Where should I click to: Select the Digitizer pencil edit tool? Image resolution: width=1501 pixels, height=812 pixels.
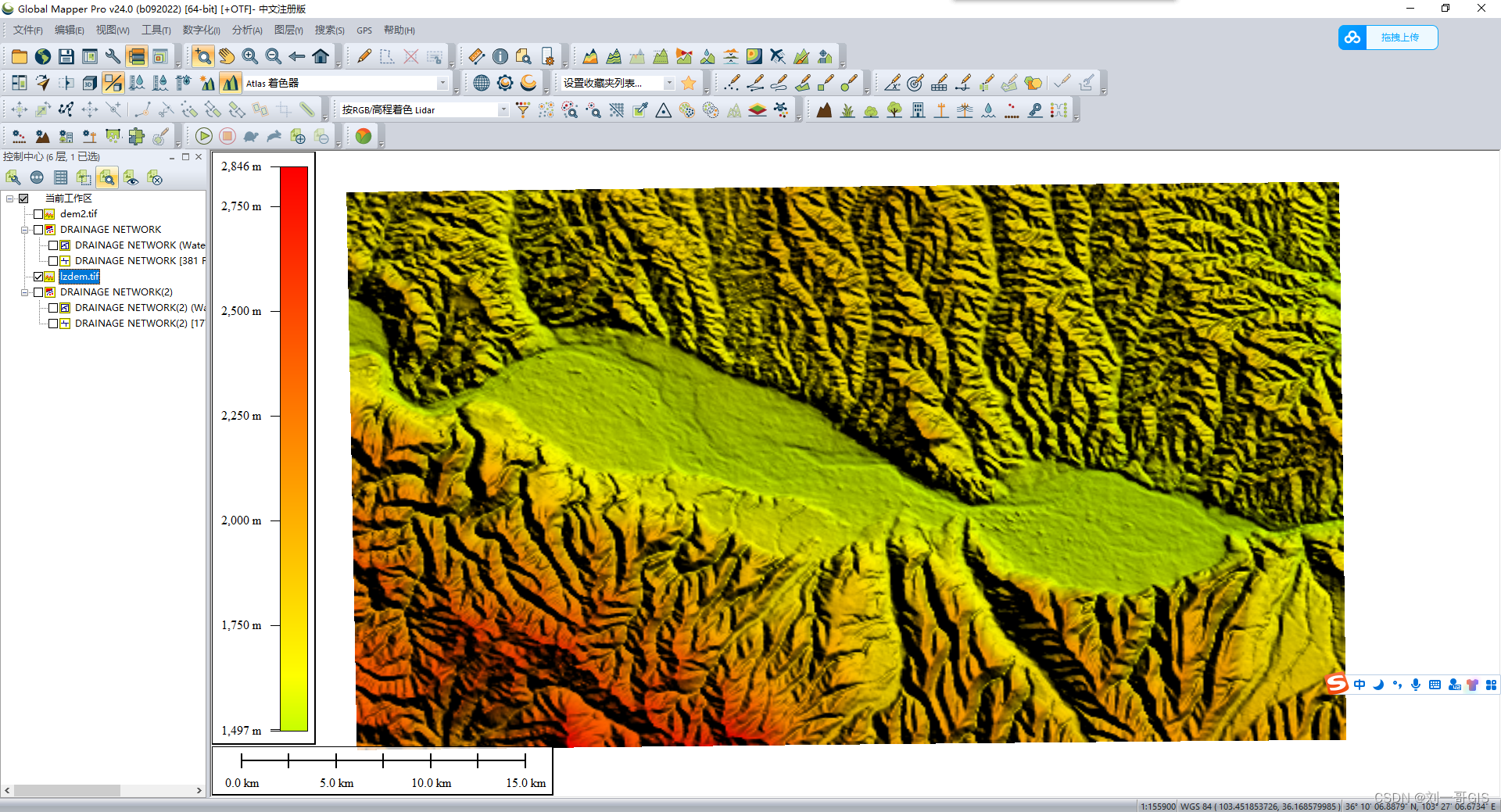[x=364, y=56]
